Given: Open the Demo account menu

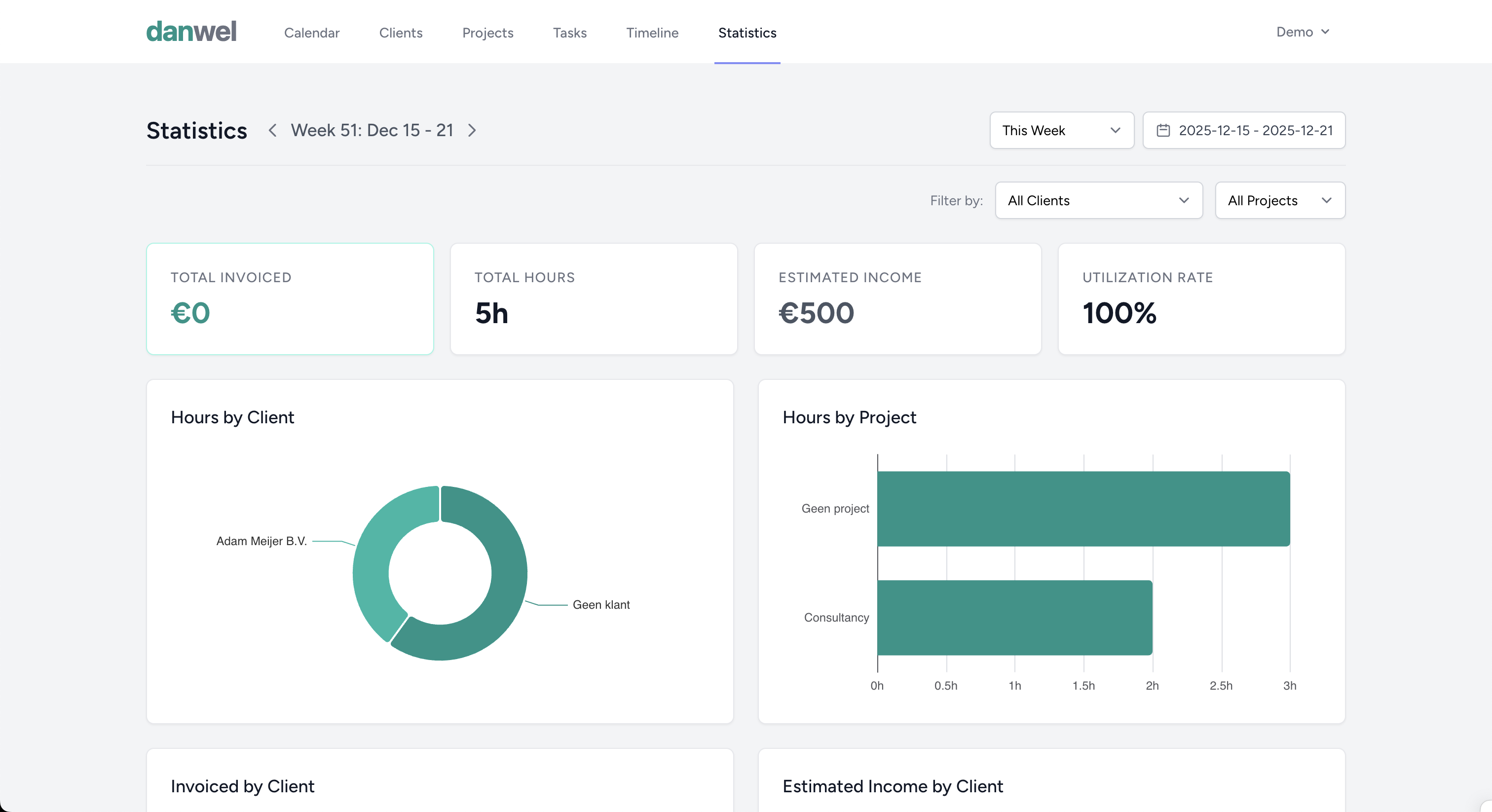Looking at the screenshot, I should click(1302, 32).
